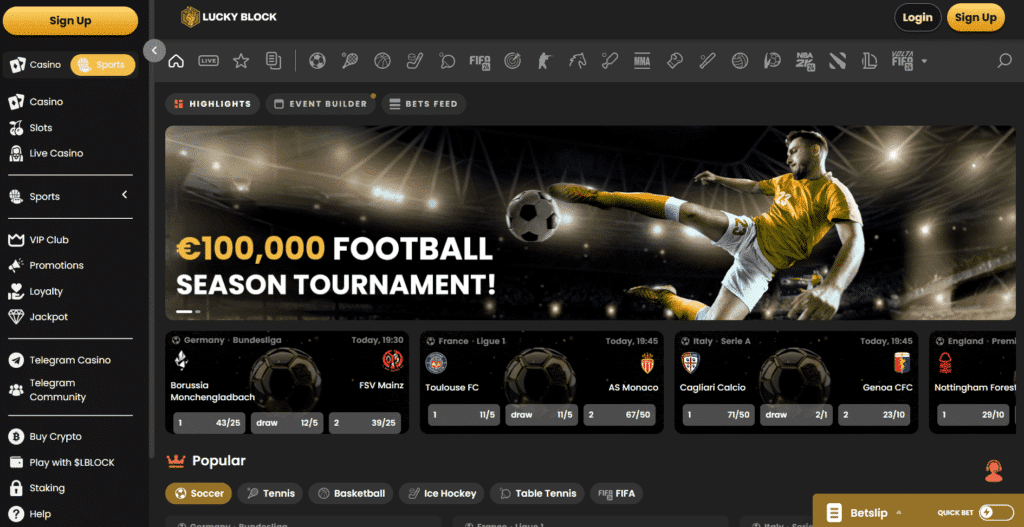Open the Home icon in sports toolbar
The image size is (1024, 527).
tap(176, 61)
